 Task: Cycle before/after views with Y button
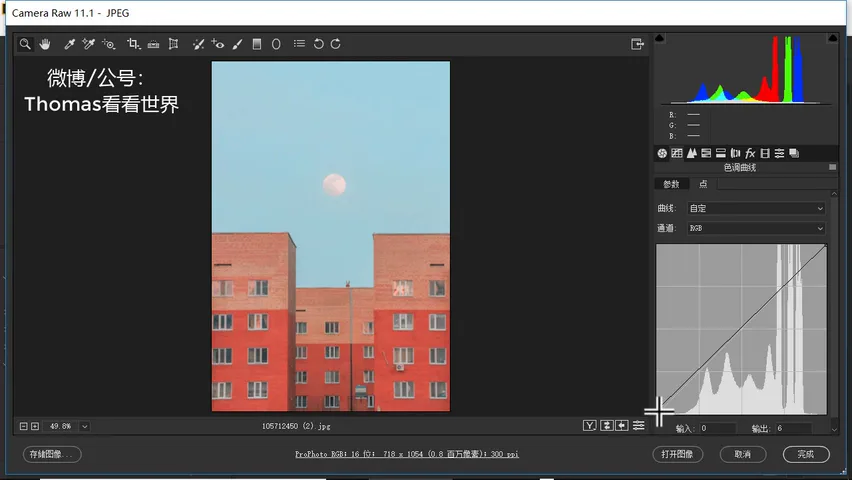pyautogui.click(x=590, y=426)
